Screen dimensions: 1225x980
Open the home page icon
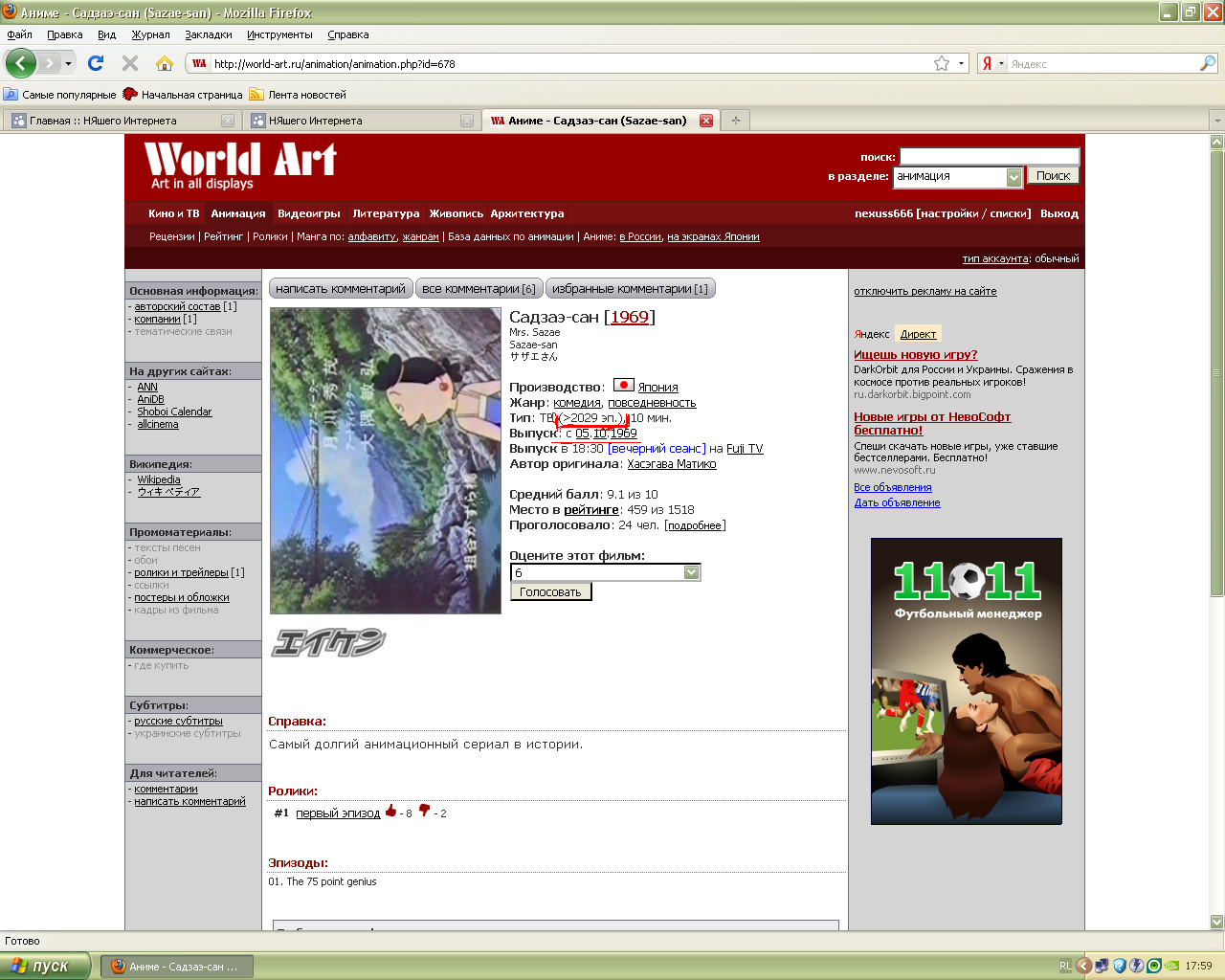[x=165, y=63]
